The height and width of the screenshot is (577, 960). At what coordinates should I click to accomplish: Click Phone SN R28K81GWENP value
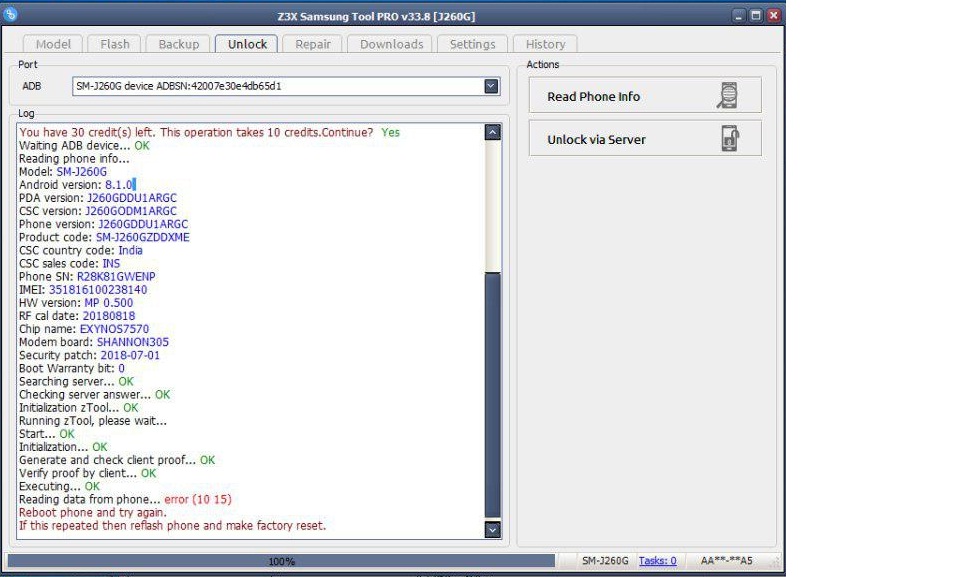pos(116,277)
